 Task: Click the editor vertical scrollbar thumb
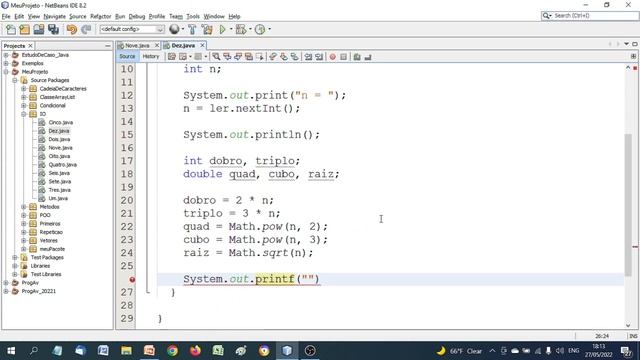(x=628, y=205)
